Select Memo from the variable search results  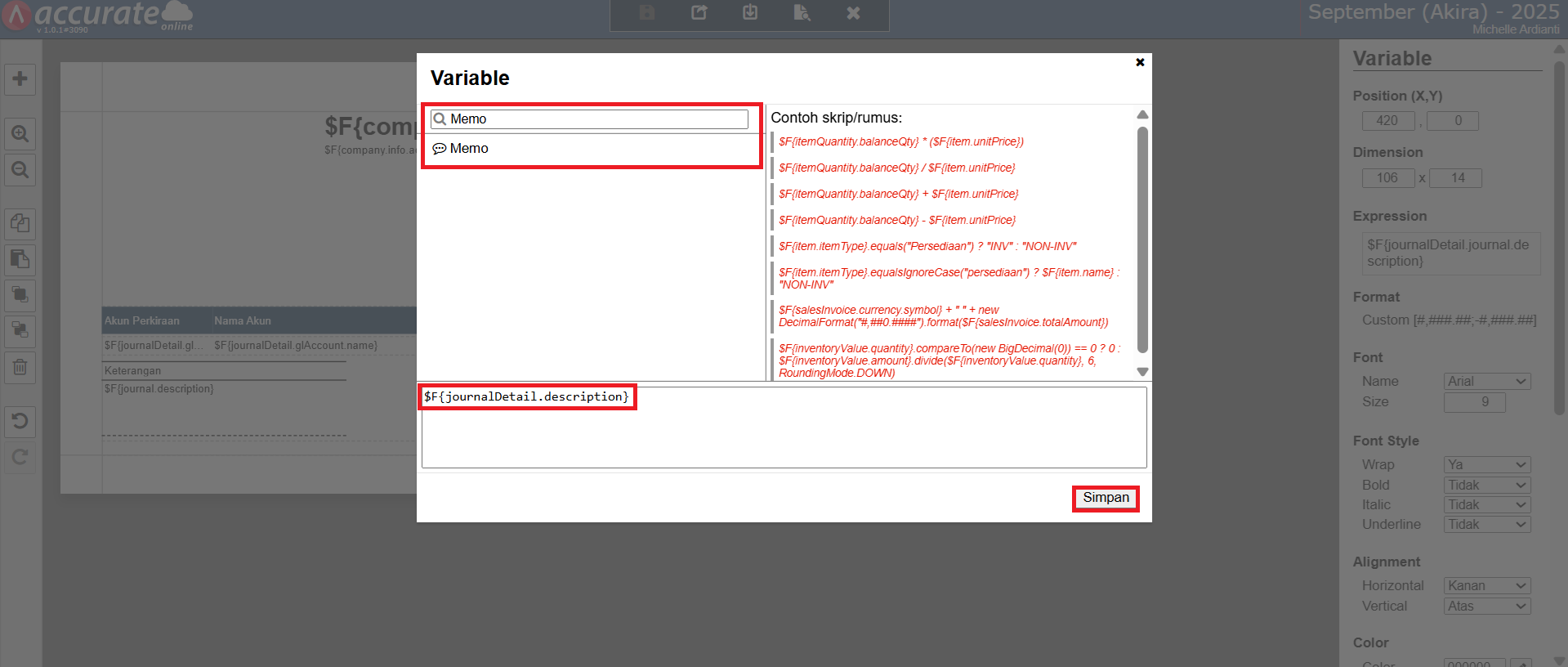click(469, 149)
